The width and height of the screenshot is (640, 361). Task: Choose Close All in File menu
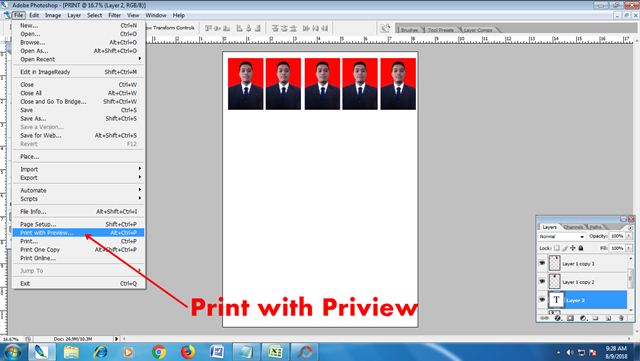click(78, 93)
